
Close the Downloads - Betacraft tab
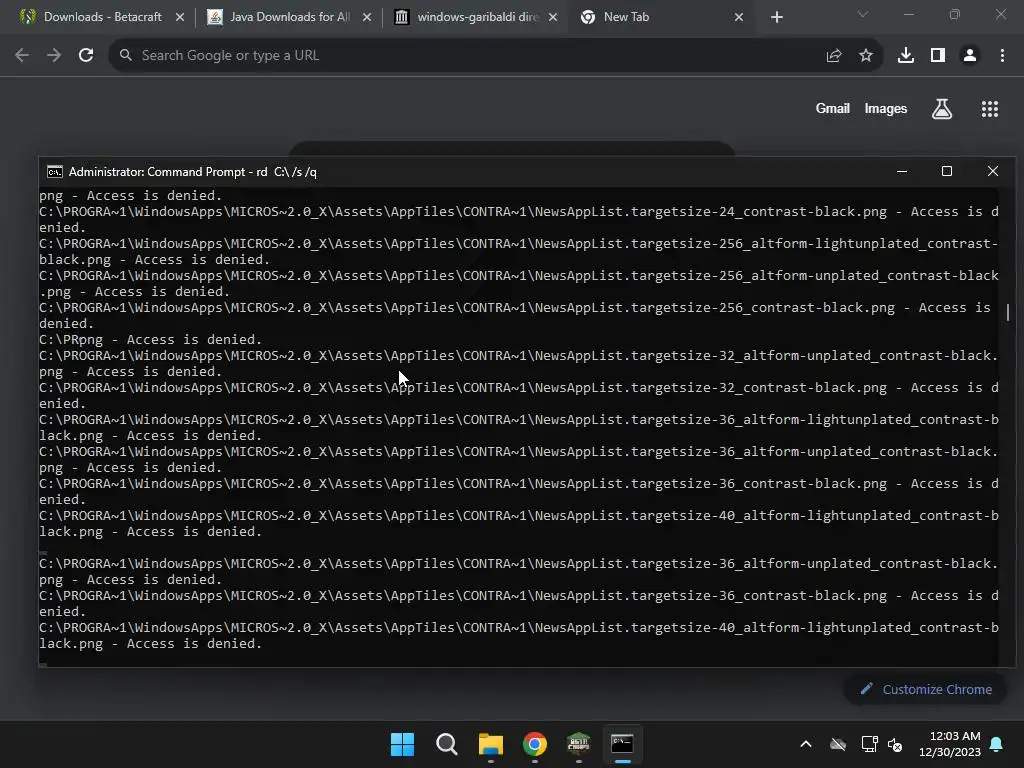180,17
